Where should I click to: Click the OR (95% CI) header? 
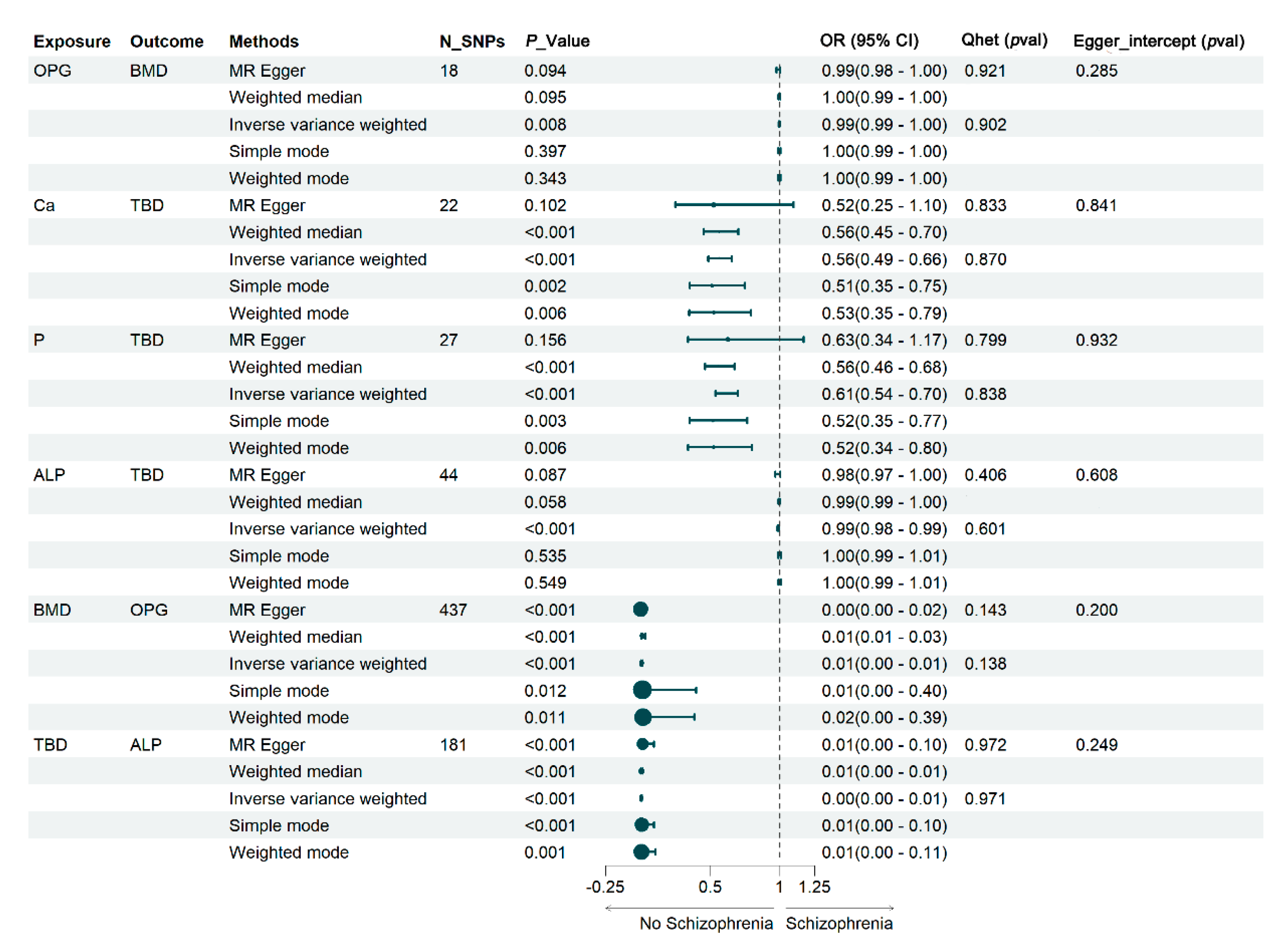click(869, 40)
